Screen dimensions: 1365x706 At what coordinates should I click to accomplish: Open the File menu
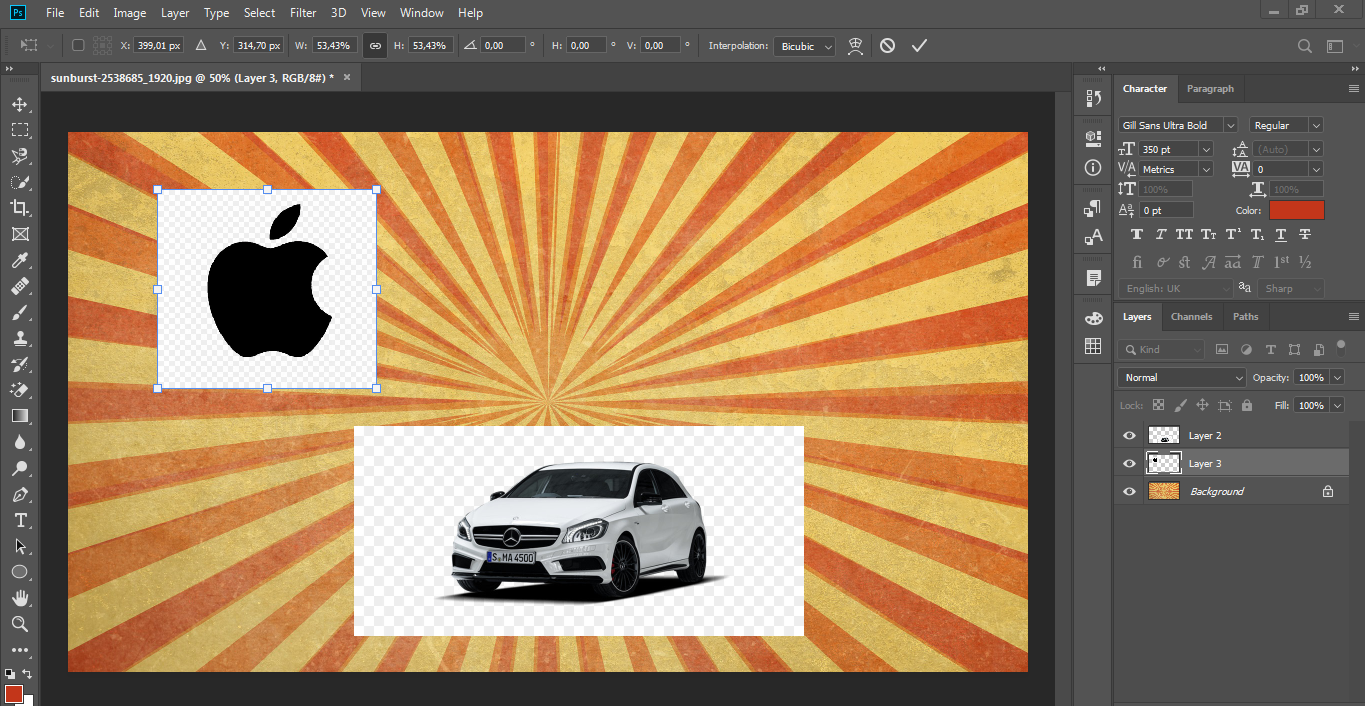pyautogui.click(x=55, y=13)
